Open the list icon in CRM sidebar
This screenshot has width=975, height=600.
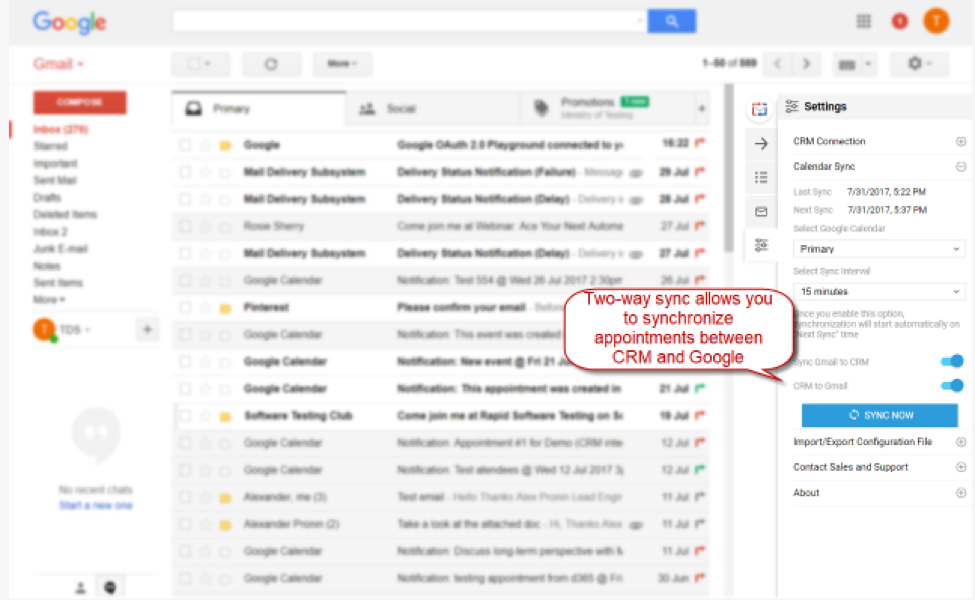[x=761, y=178]
